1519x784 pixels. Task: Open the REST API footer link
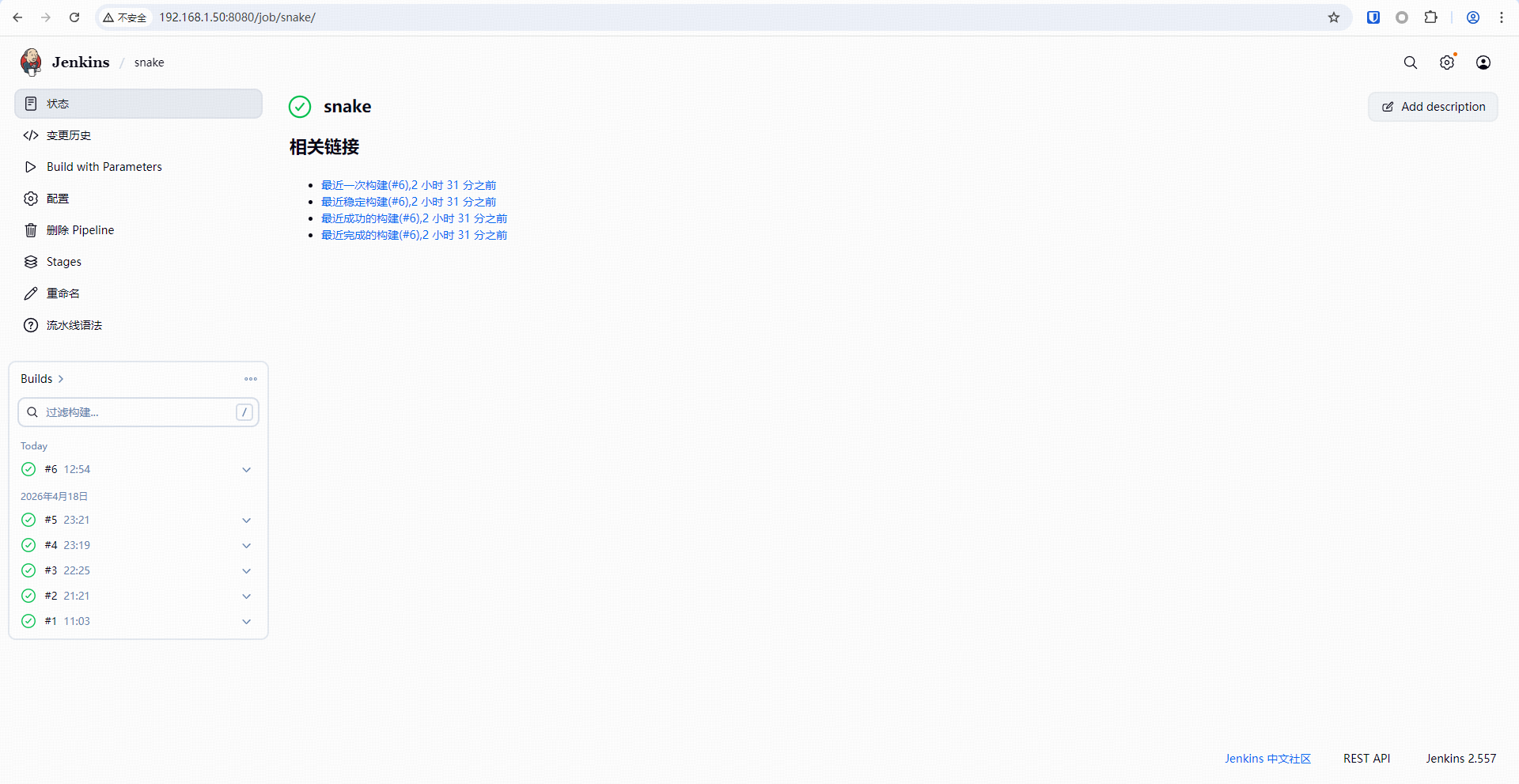click(x=1366, y=759)
